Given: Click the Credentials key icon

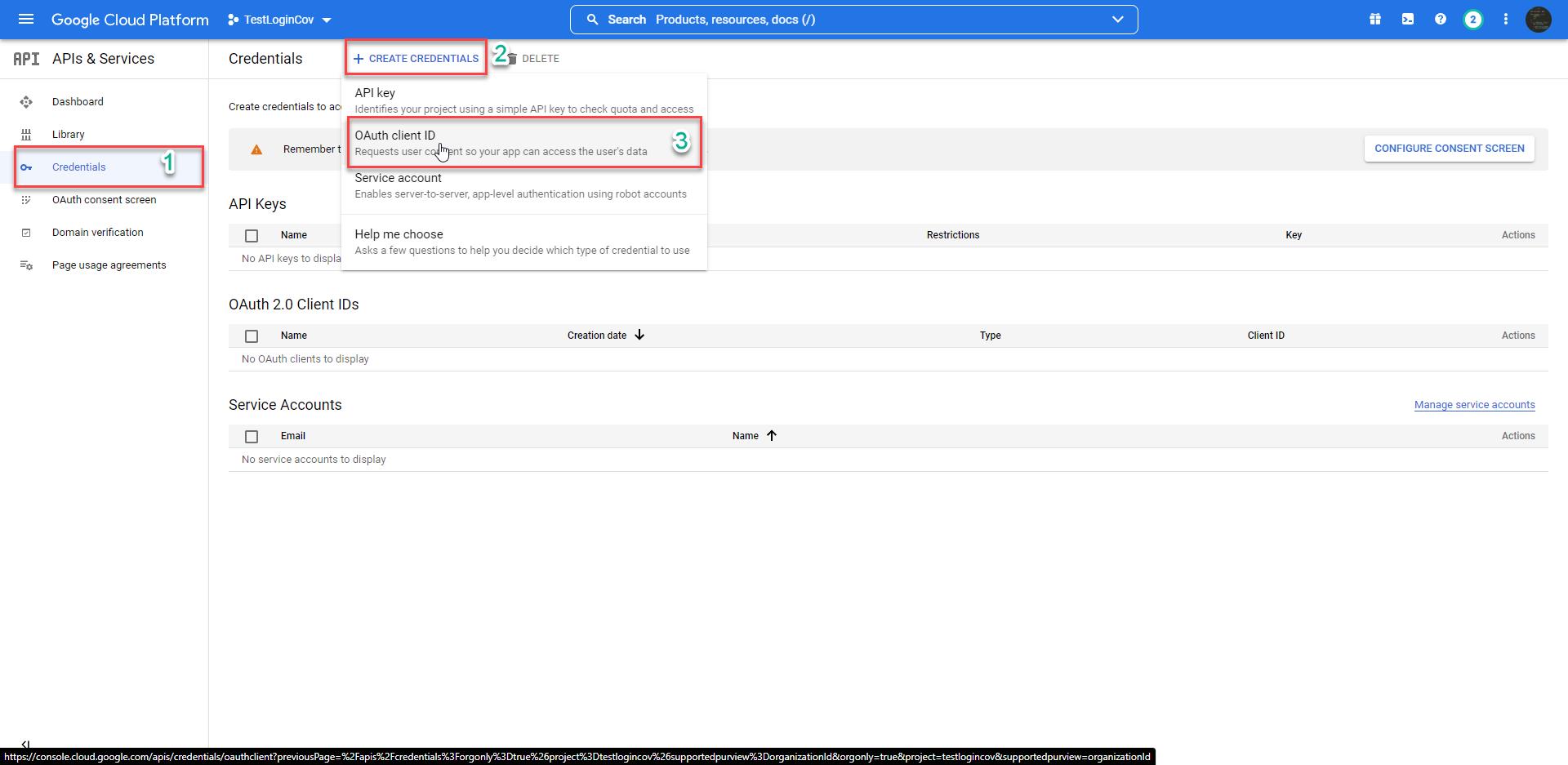Looking at the screenshot, I should click(26, 167).
